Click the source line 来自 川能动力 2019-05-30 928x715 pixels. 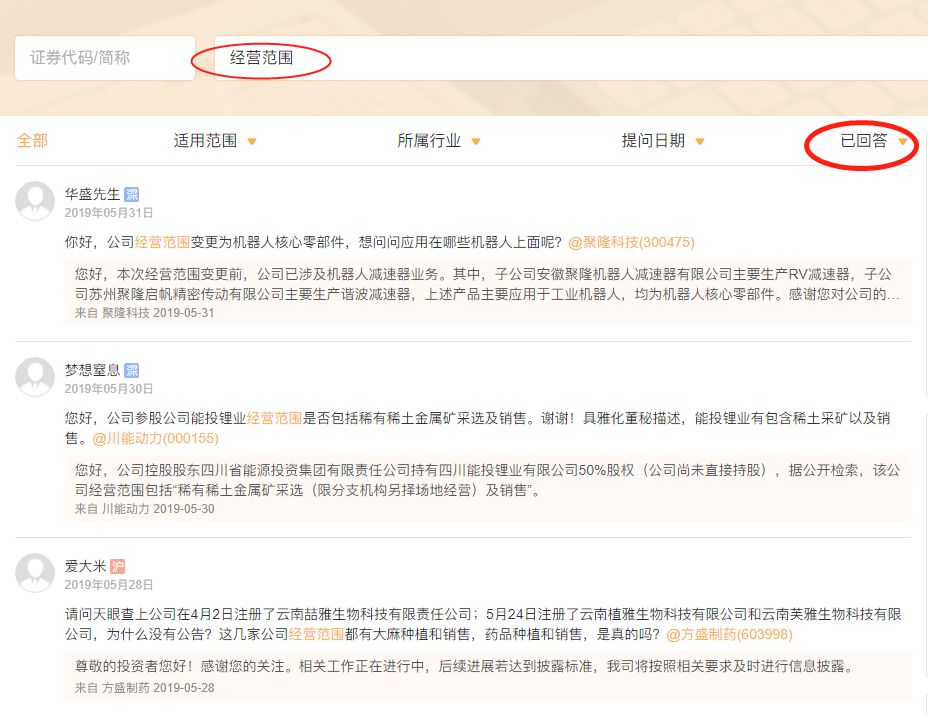[x=144, y=508]
